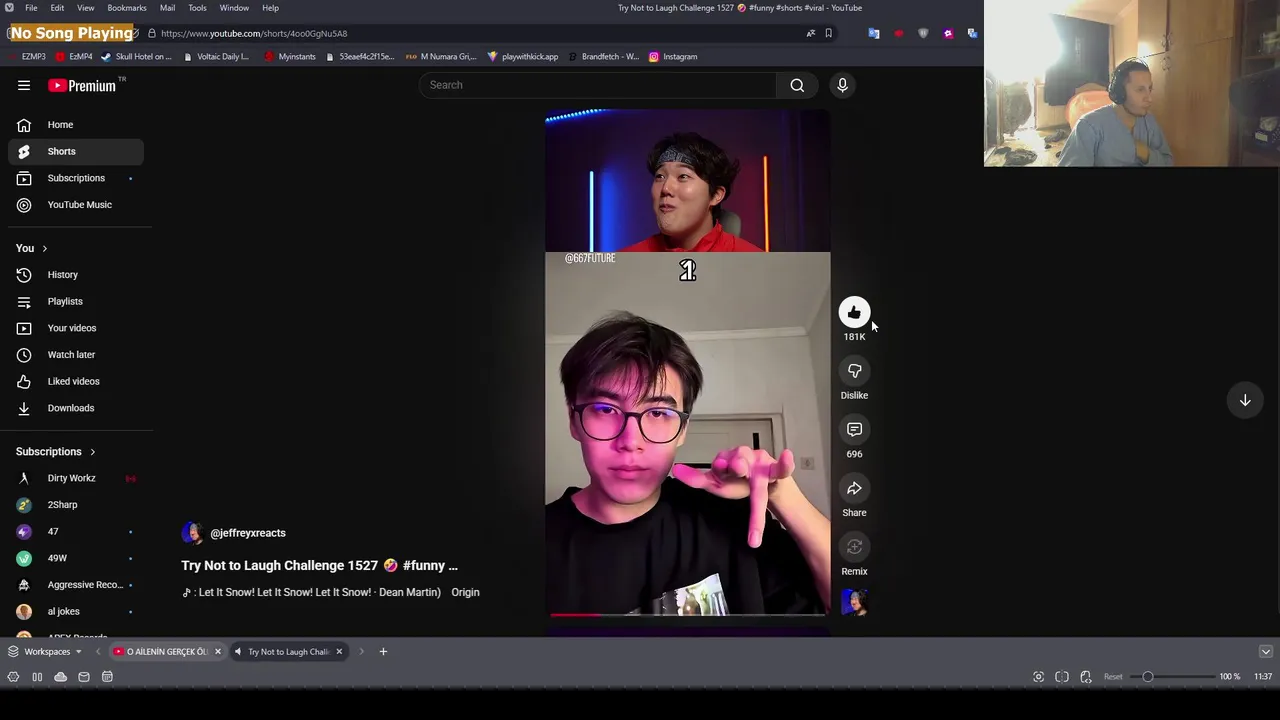Viewport: 1280px width, 720px height.
Task: Open History in the sidebar
Action: point(76,275)
